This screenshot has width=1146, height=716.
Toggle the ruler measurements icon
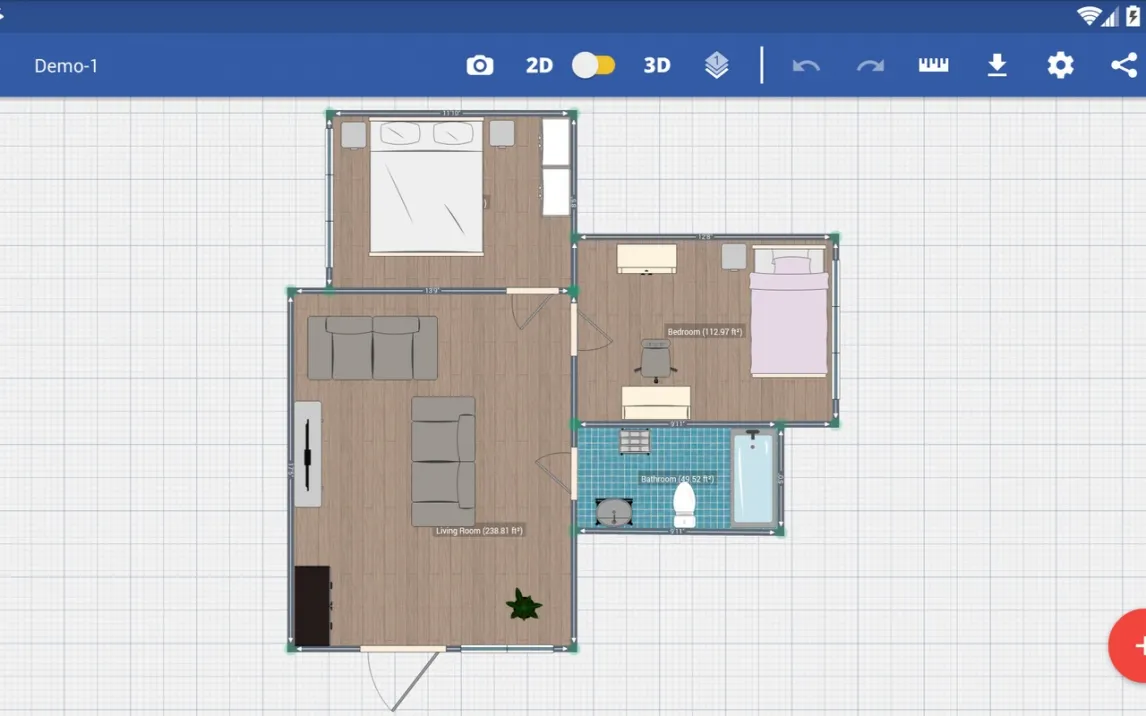pos(933,66)
